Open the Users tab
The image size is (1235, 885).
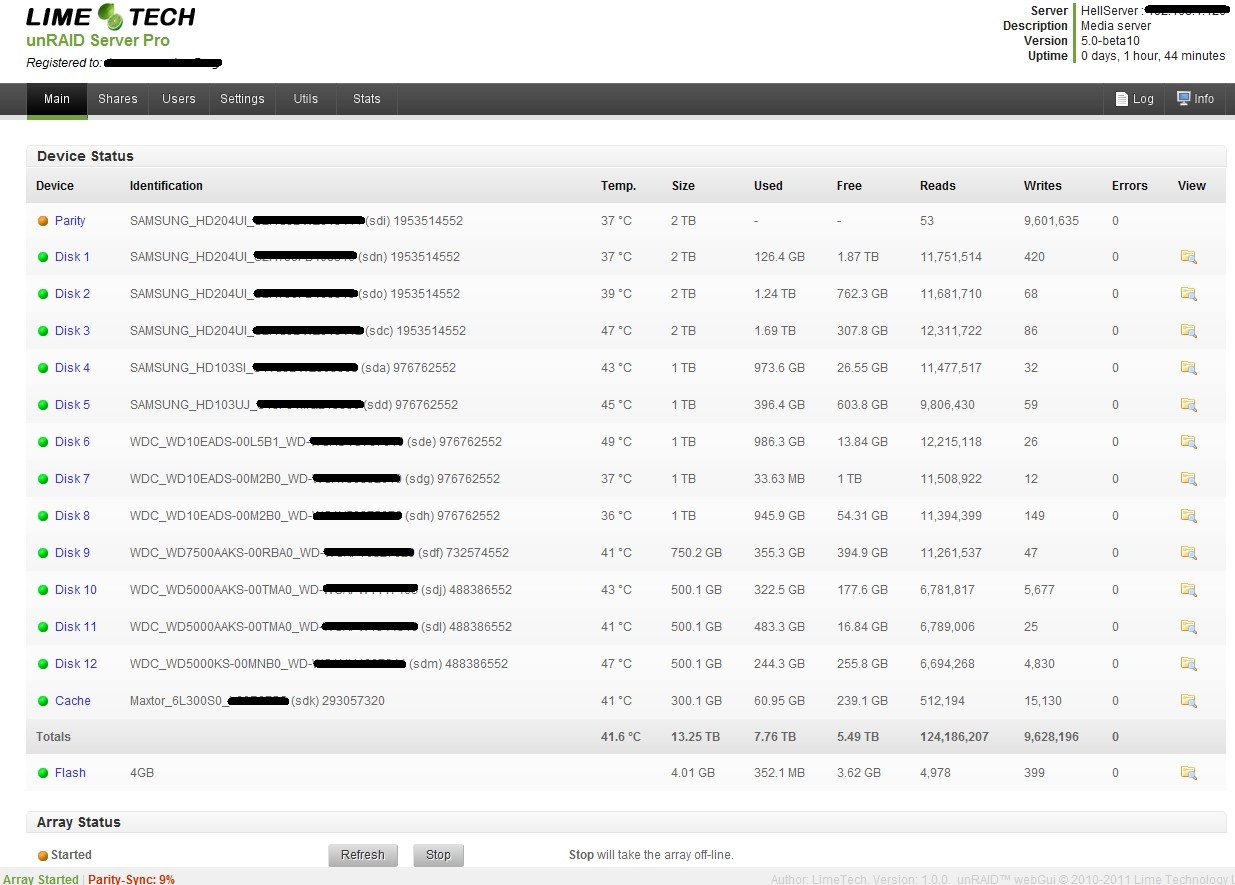coord(179,99)
